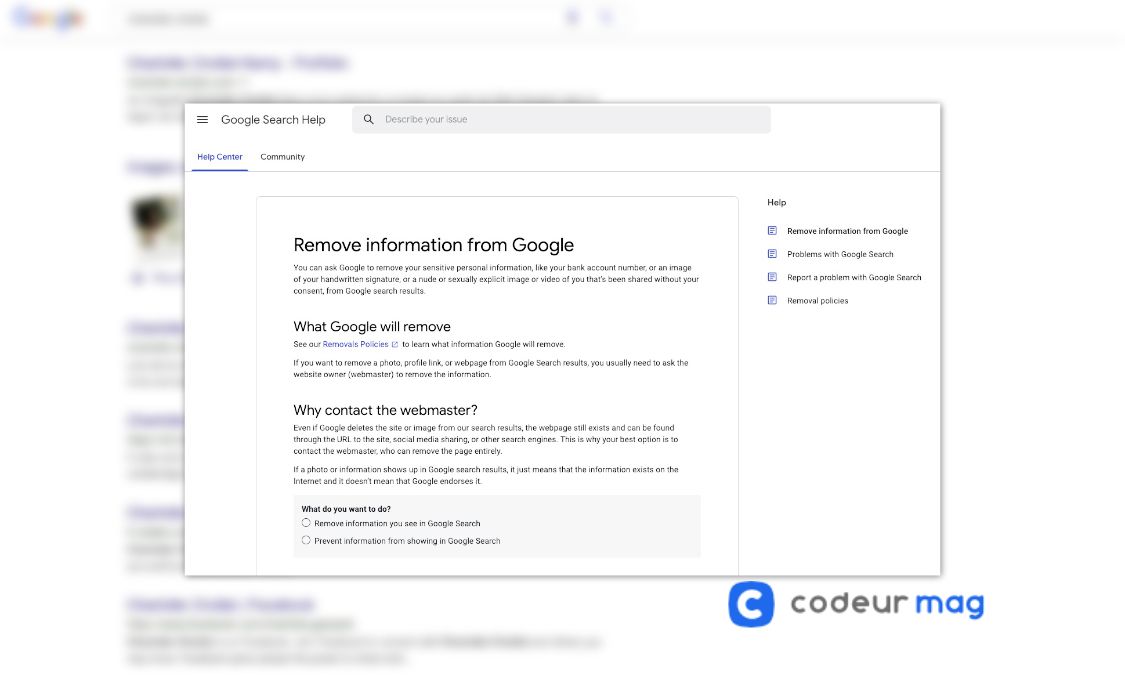Viewport: 1125px width, 679px height.
Task: Click the search magnifier icon
Action: click(368, 120)
